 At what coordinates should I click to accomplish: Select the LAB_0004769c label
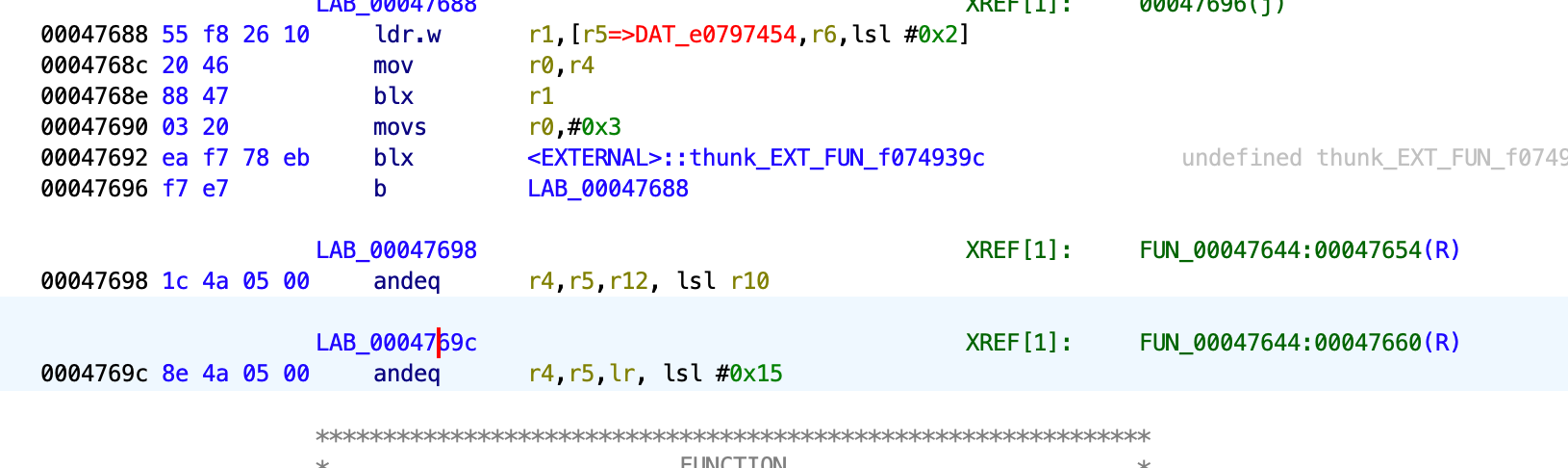396,343
